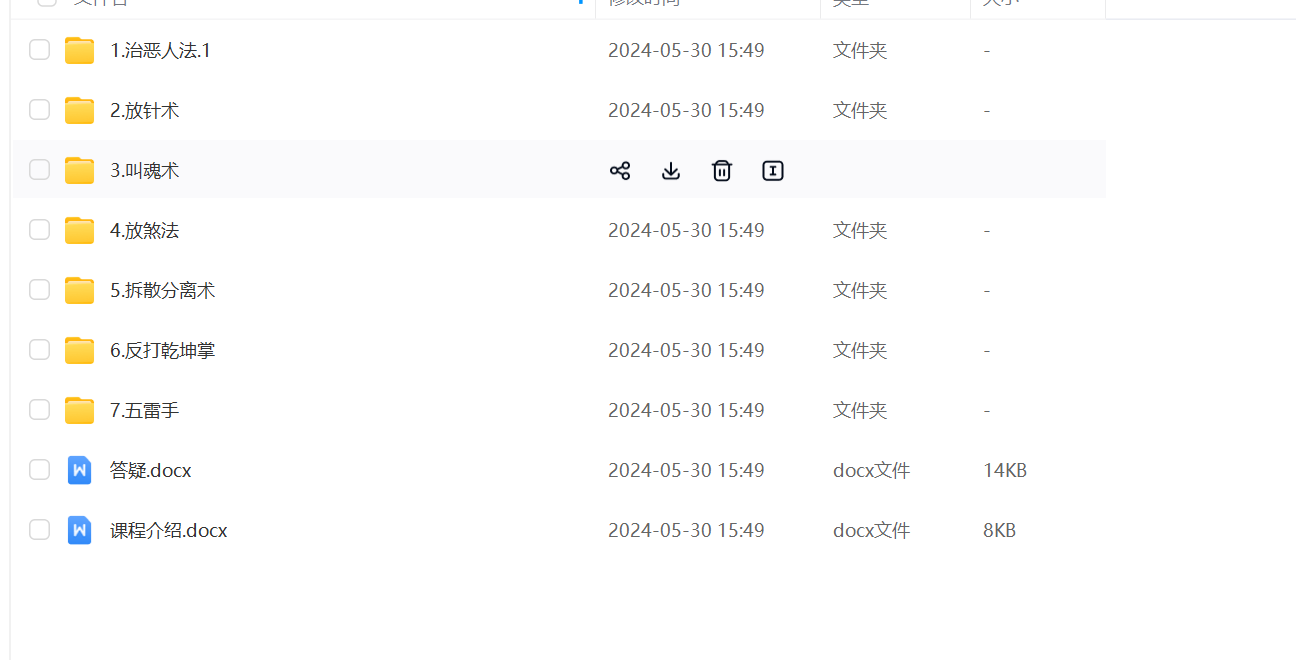1296x660 pixels.
Task: Open the 1.治恶人法.1 folder name link
Action: click(x=160, y=51)
